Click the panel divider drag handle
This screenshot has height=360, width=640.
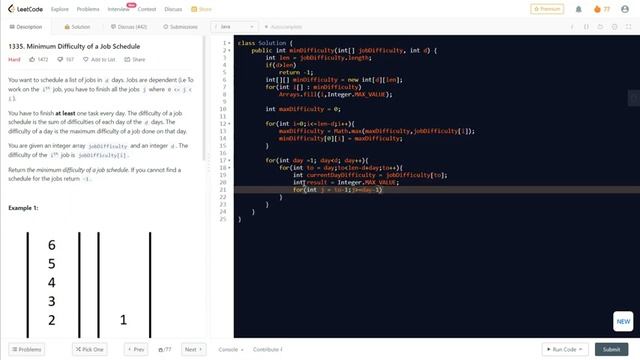point(208,162)
